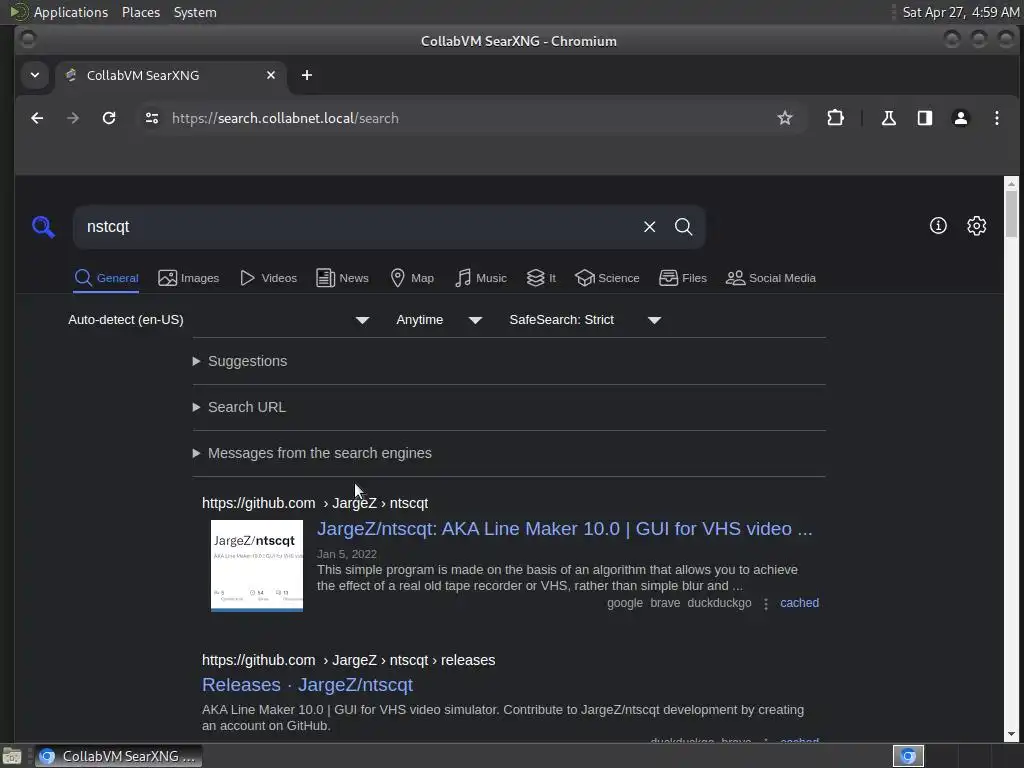Expand Messages from the search engines
1024x768 pixels.
(312, 453)
